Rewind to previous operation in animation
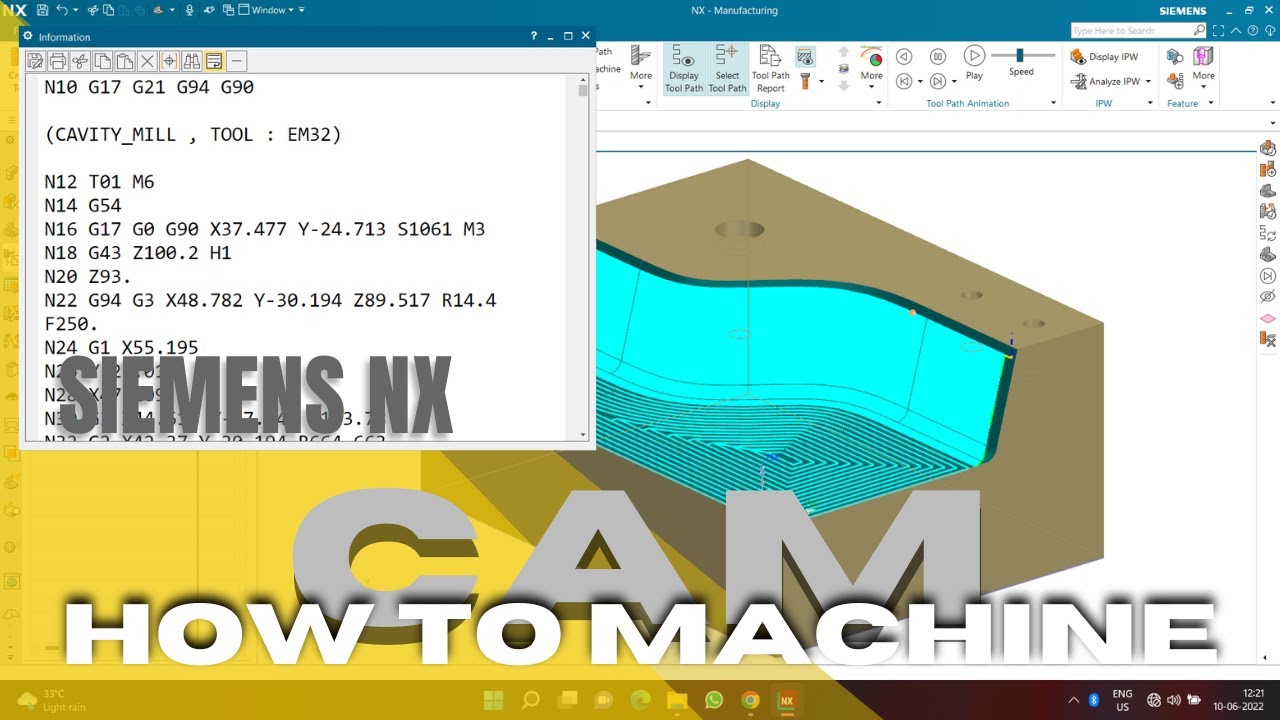 pos(903,81)
